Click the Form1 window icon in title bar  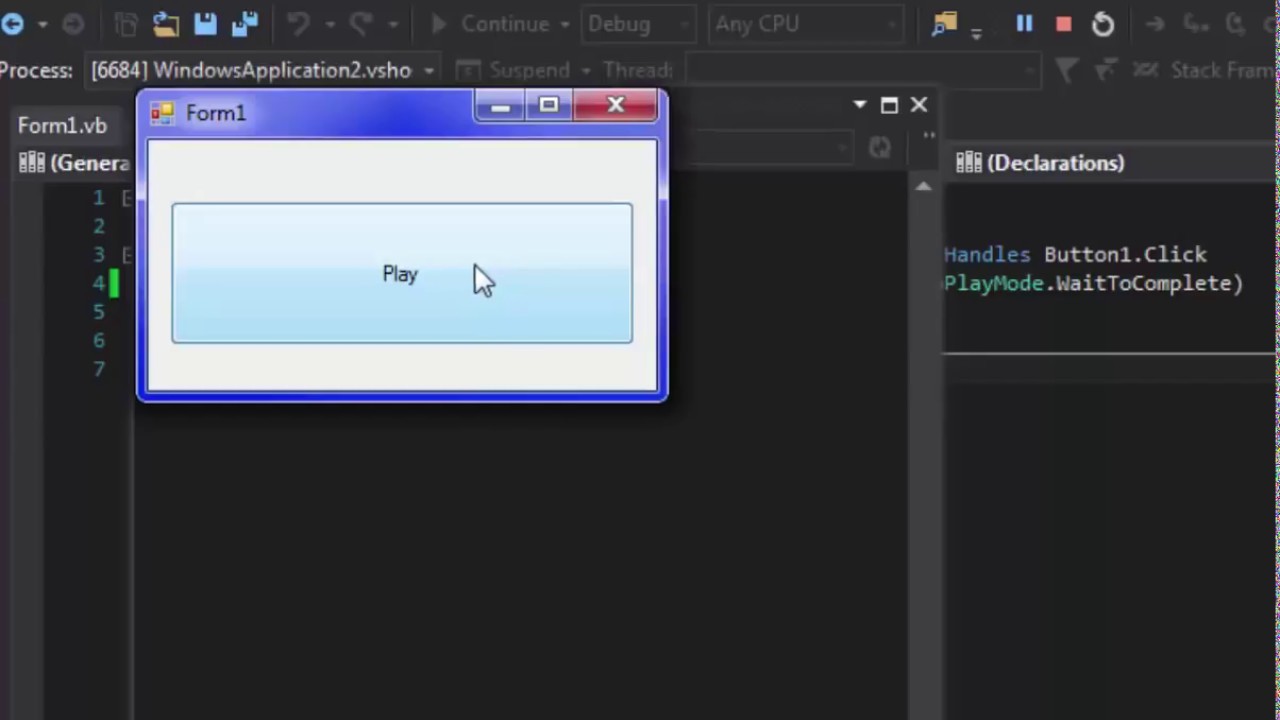tap(162, 113)
